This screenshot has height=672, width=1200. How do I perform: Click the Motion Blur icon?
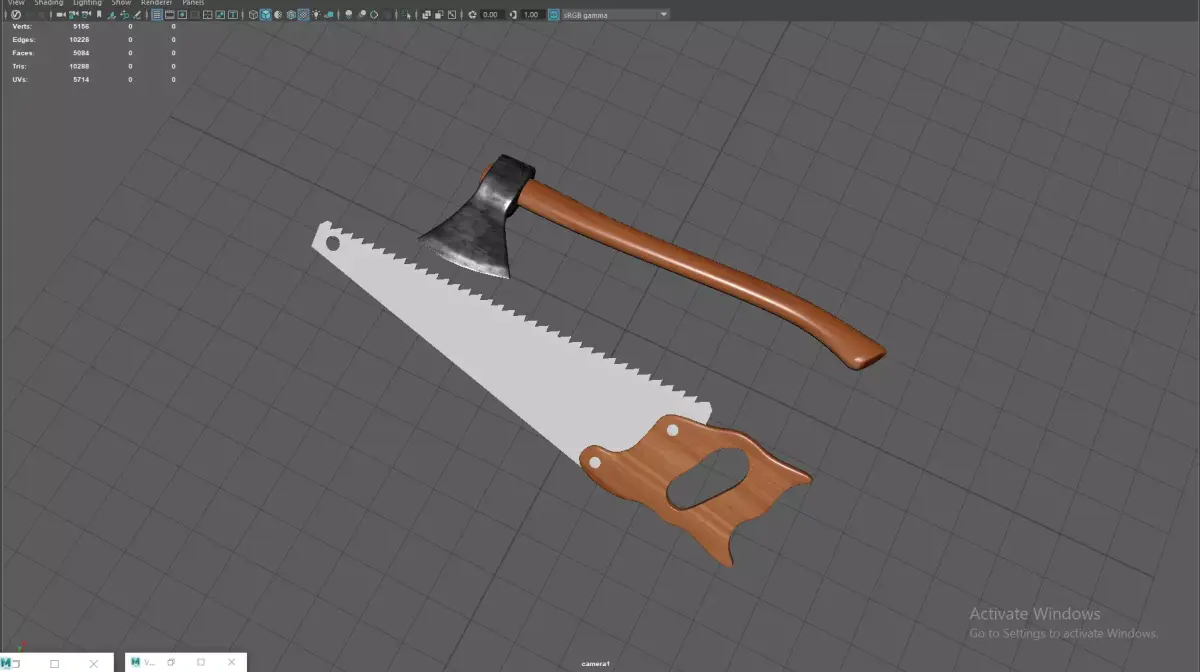coord(361,15)
